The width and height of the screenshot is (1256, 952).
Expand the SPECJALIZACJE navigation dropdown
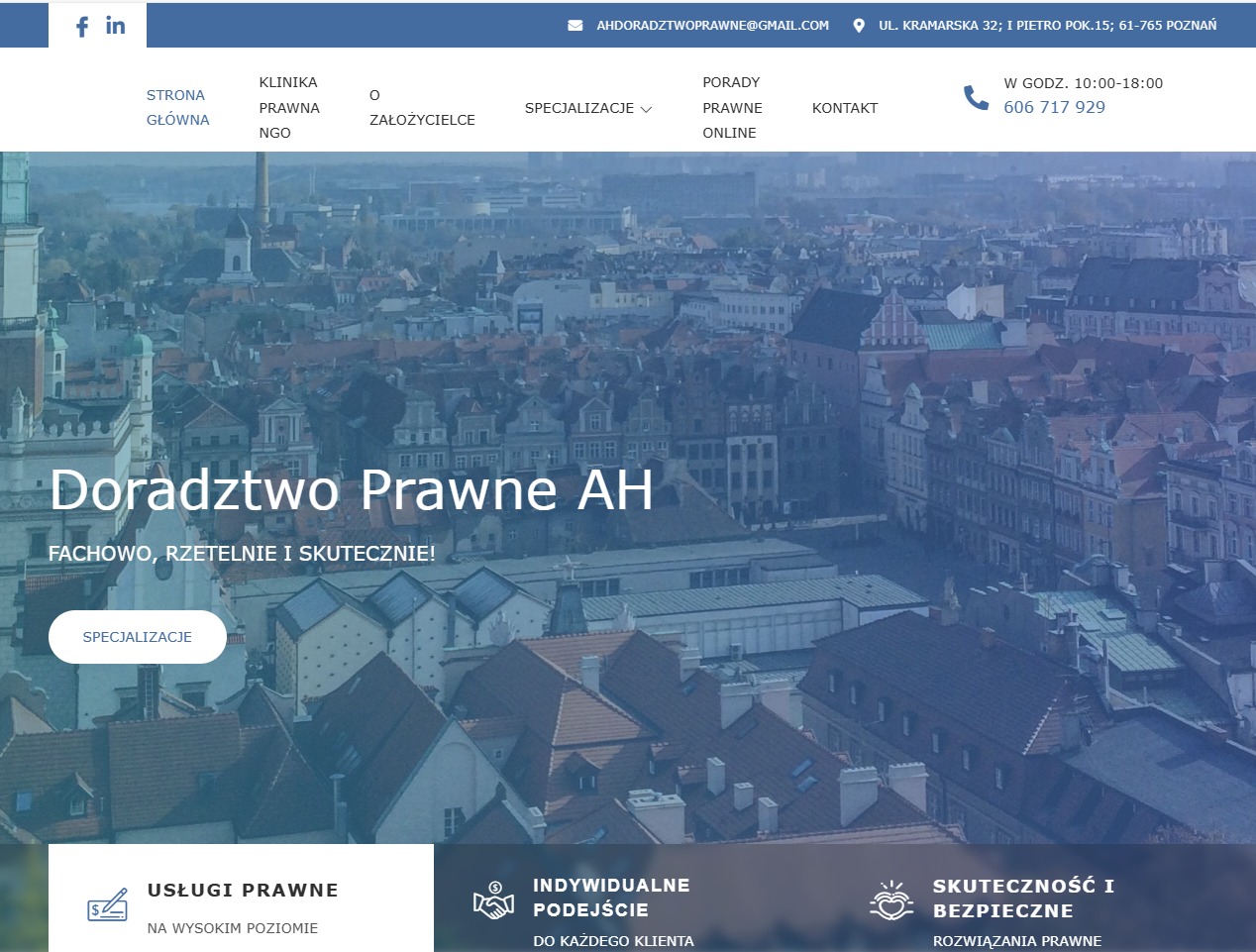588,108
